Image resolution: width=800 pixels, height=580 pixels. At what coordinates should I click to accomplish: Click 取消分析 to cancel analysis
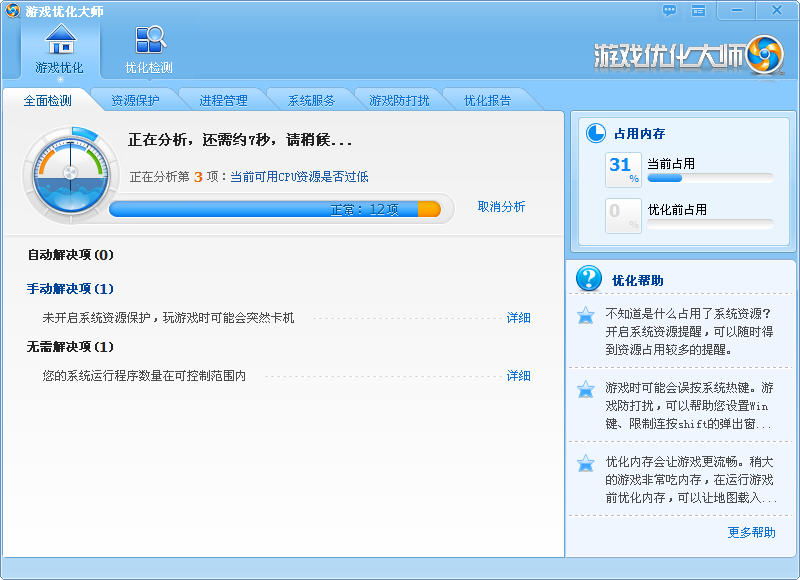click(x=501, y=207)
